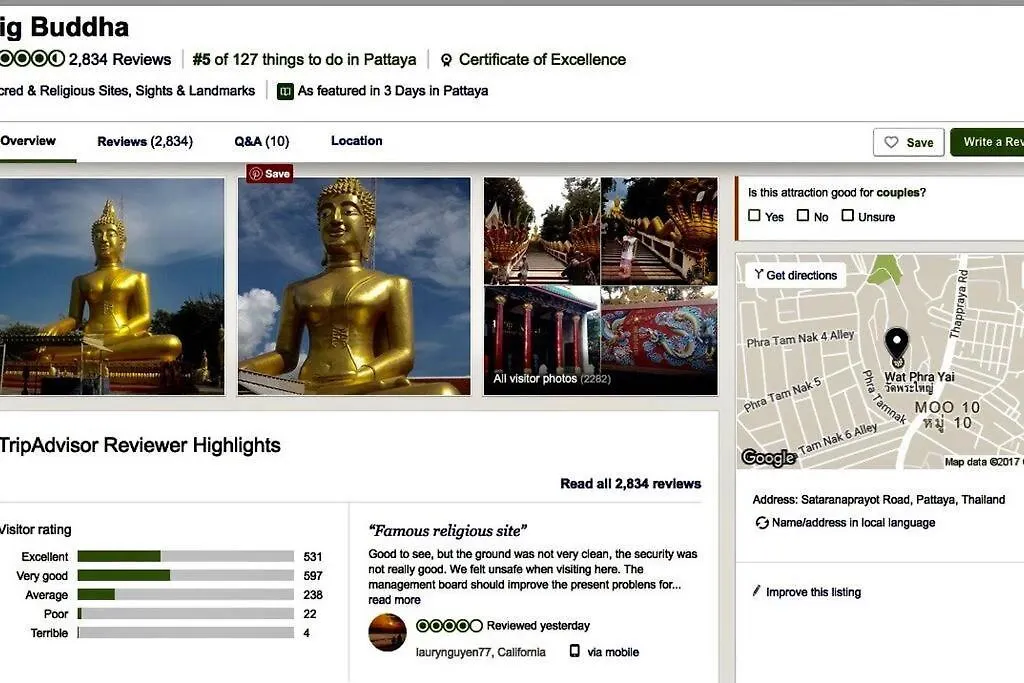
Task: Check the Yes box for couples question
Action: [754, 215]
